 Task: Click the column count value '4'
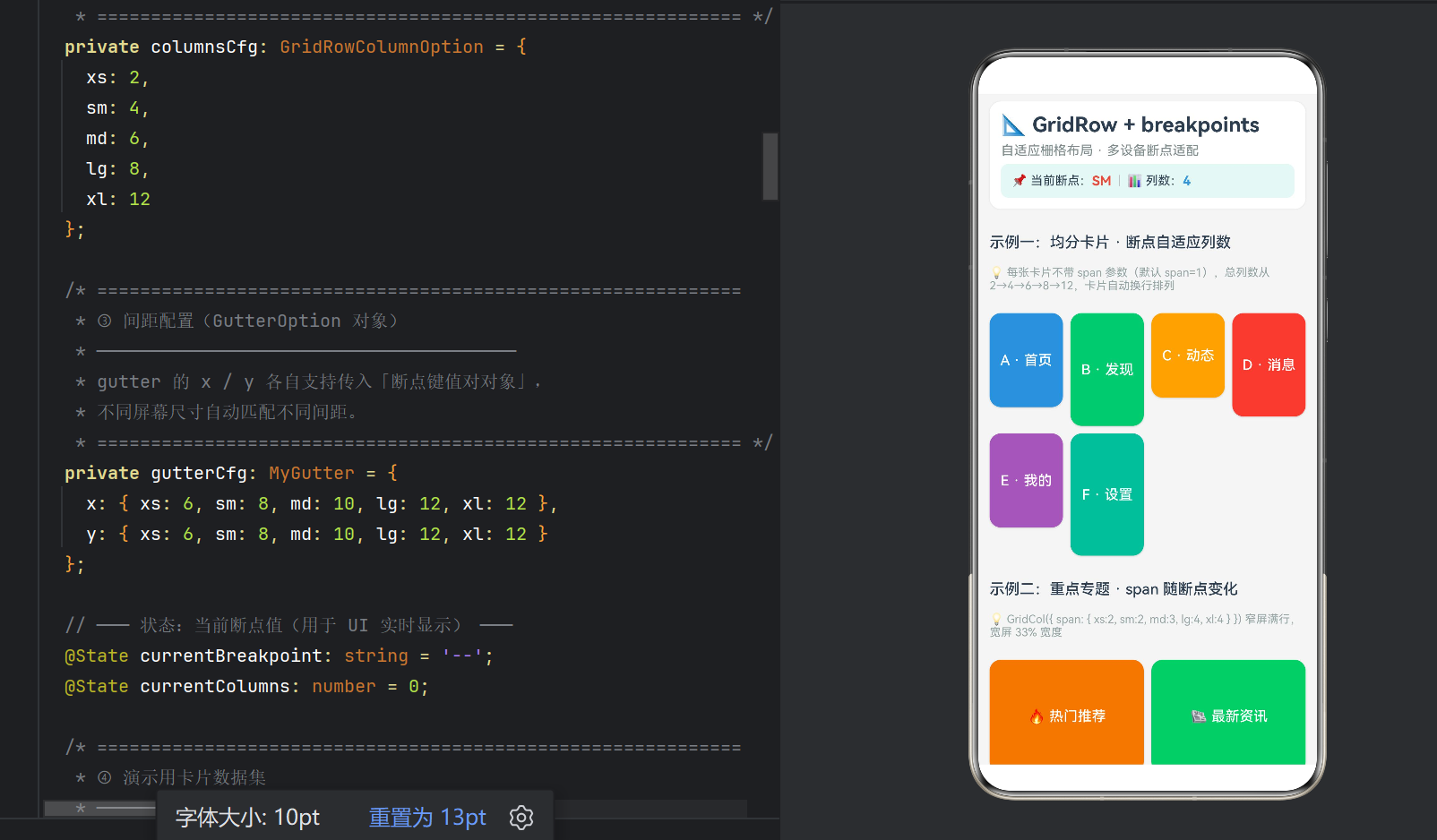(x=1186, y=181)
